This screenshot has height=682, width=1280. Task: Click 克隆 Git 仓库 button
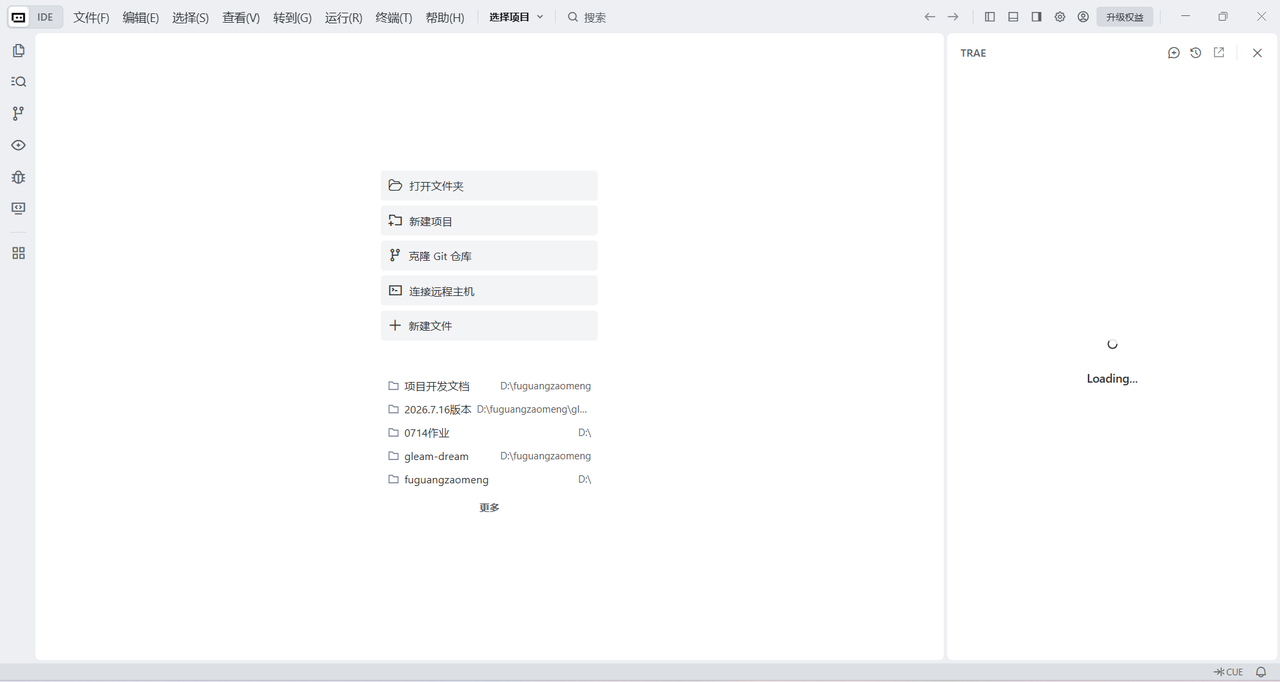[x=489, y=256]
